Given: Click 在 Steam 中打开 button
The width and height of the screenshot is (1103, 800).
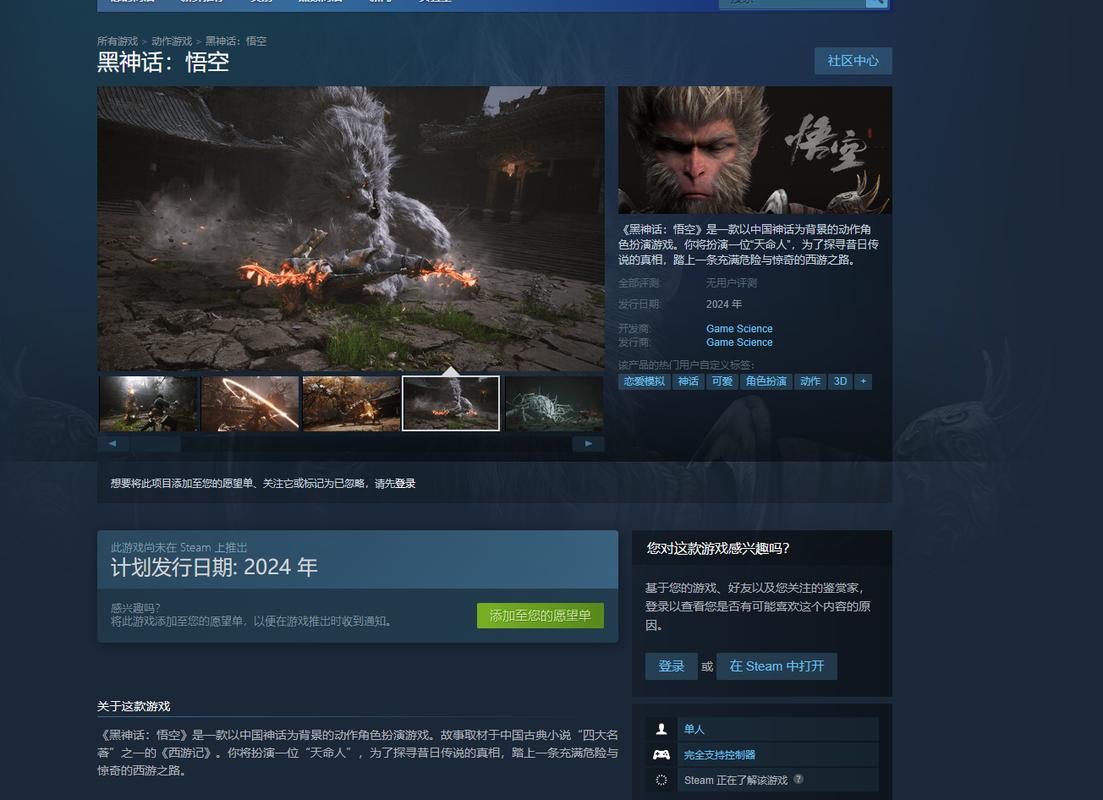Looking at the screenshot, I should [x=776, y=666].
